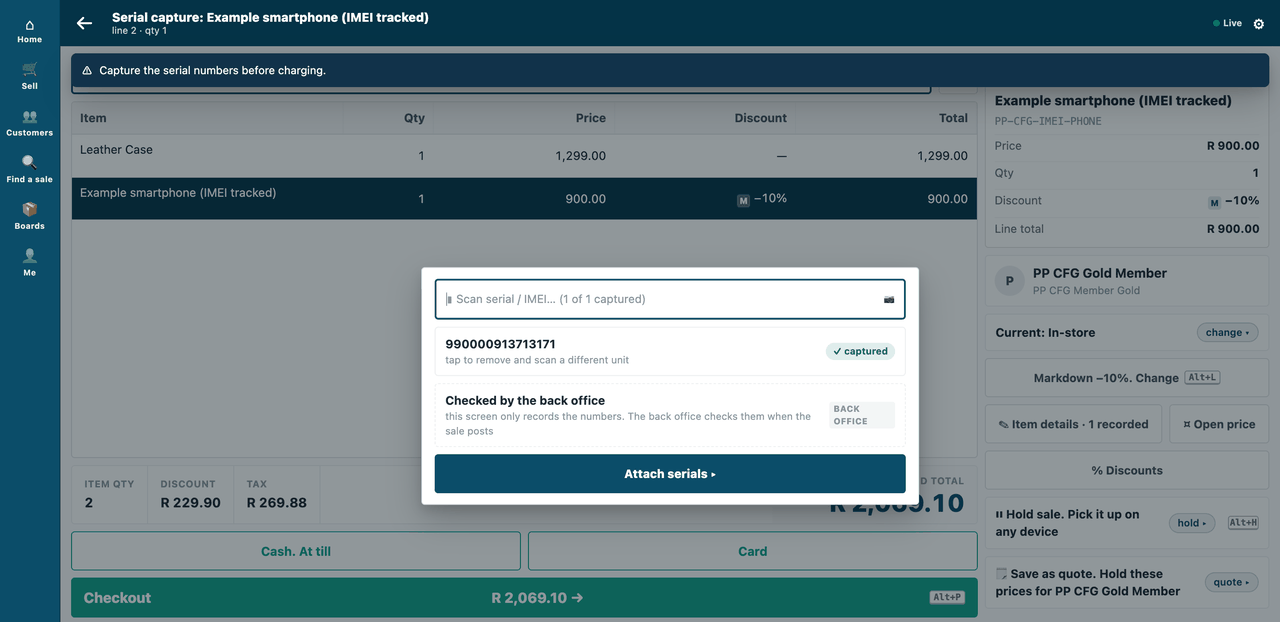The image size is (1280, 622).
Task: Click the Scan serial / IMEI input field
Action: pyautogui.click(x=670, y=299)
